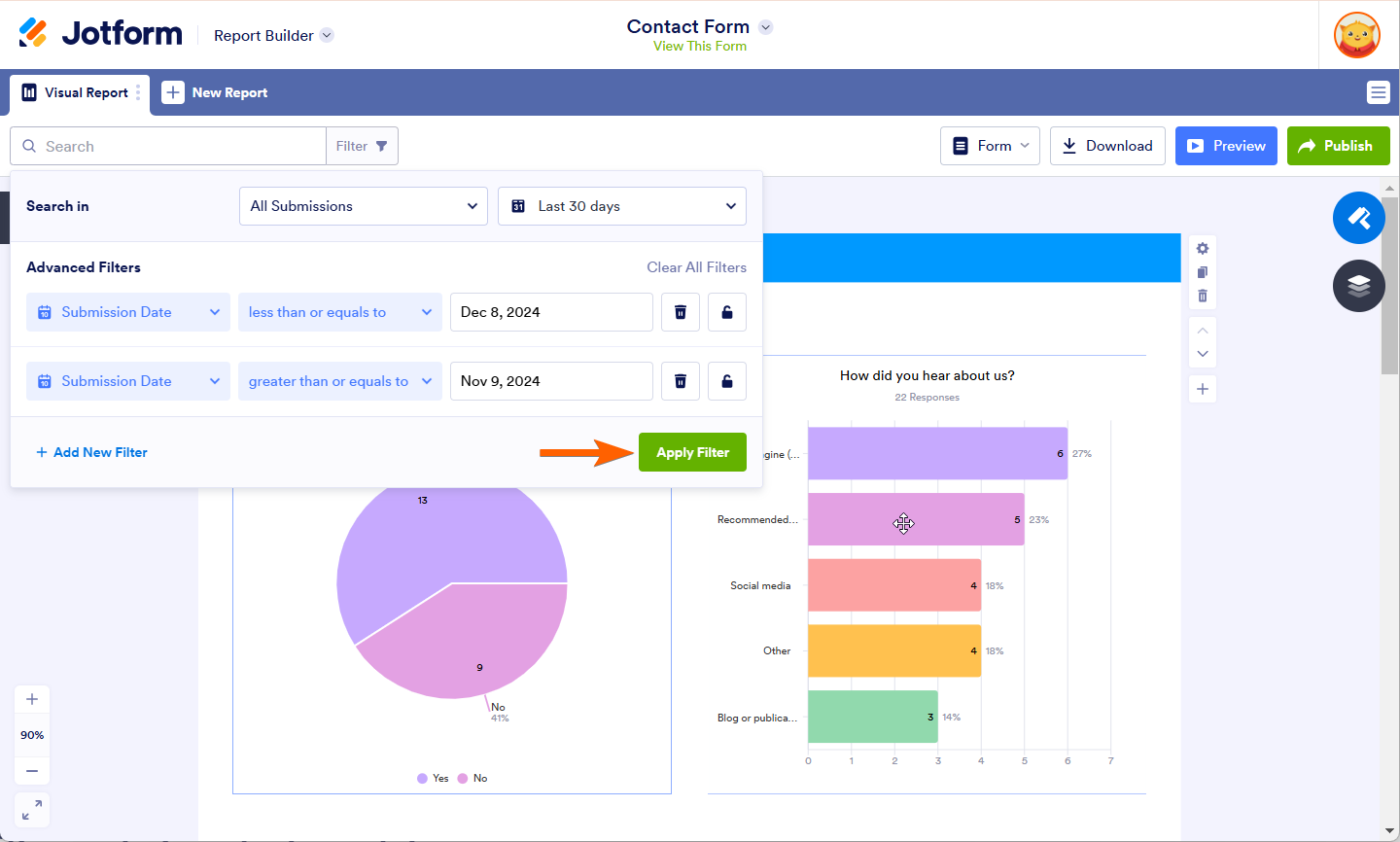Open the dark layers panel button
Image resolution: width=1400 pixels, height=842 pixels.
(1358, 286)
